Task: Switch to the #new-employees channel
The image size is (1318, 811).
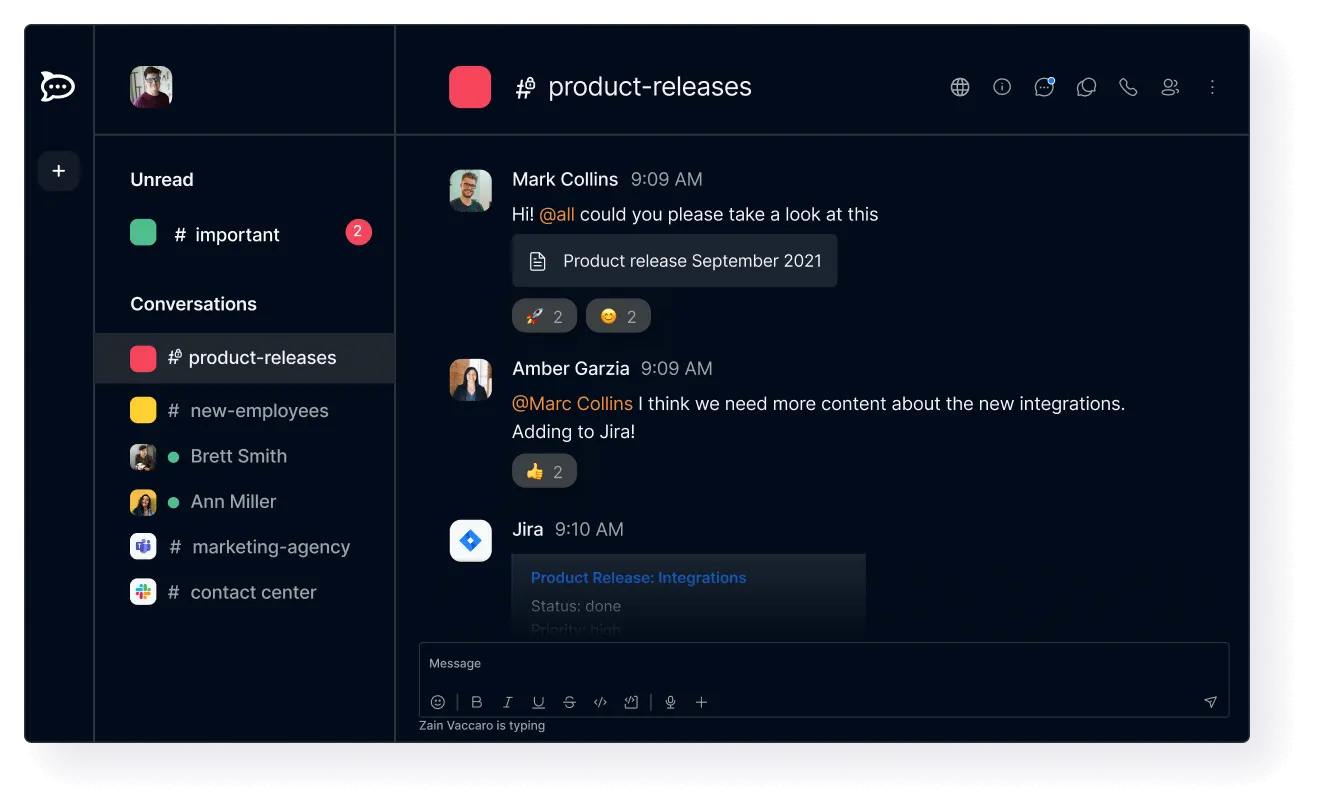Action: 259,410
